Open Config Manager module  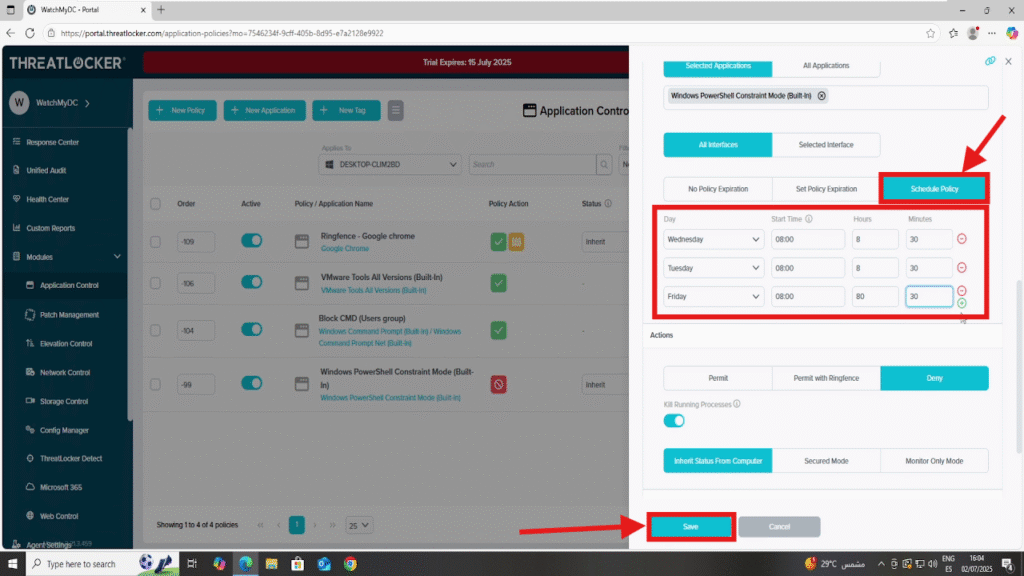tap(64, 430)
